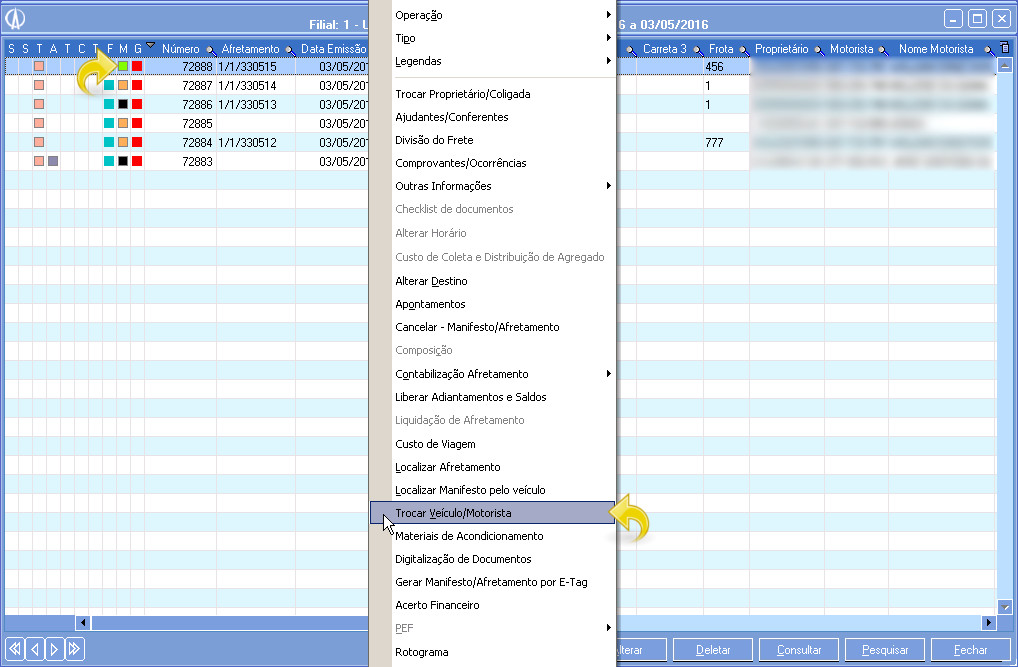Open Materiais de Acondicionamento
Screen dimensions: 1018x667
pyautogui.click(x=469, y=536)
